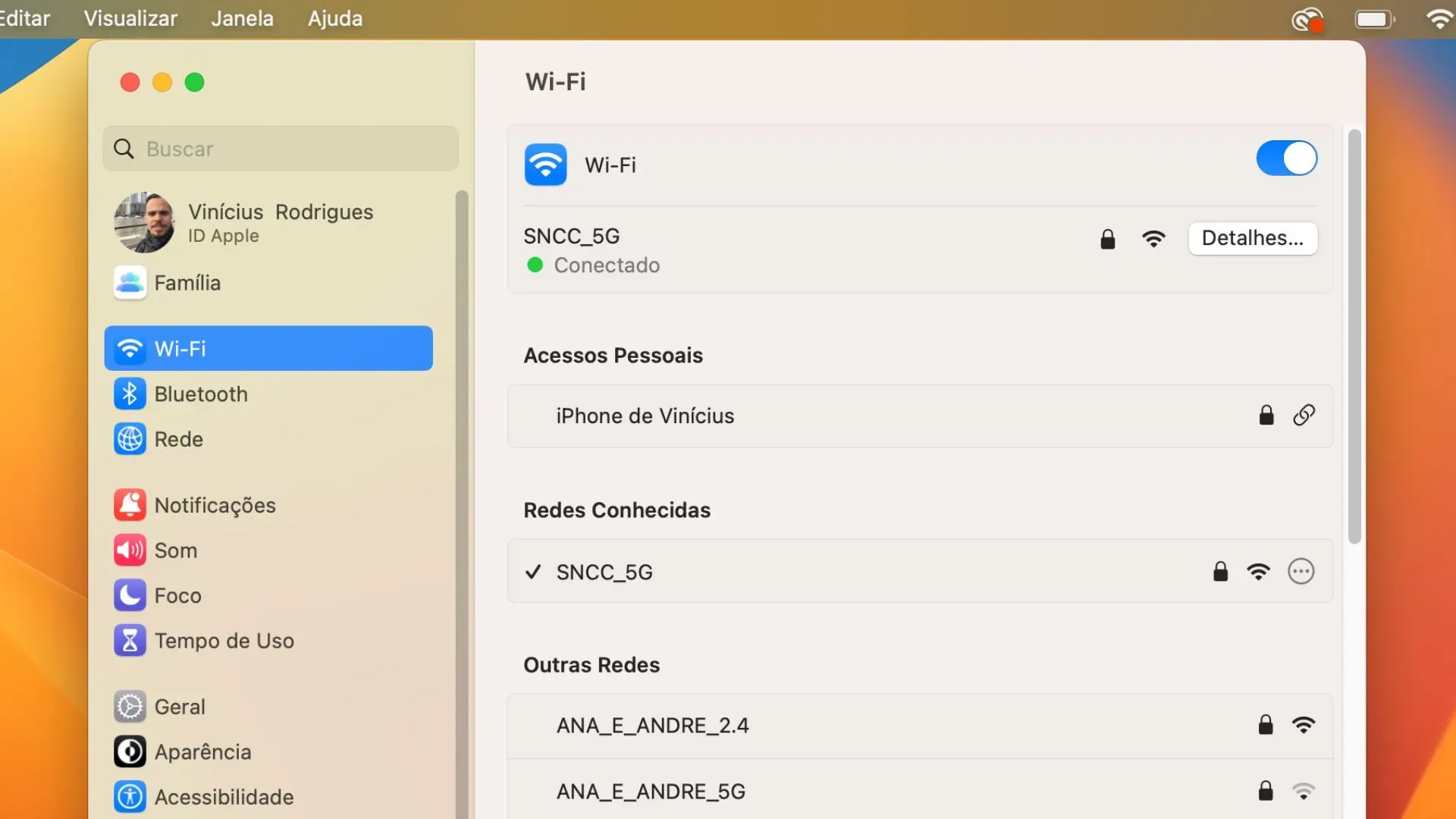1456x819 pixels.
Task: Disable Wi-Fi using the toggle switch
Action: (x=1286, y=158)
